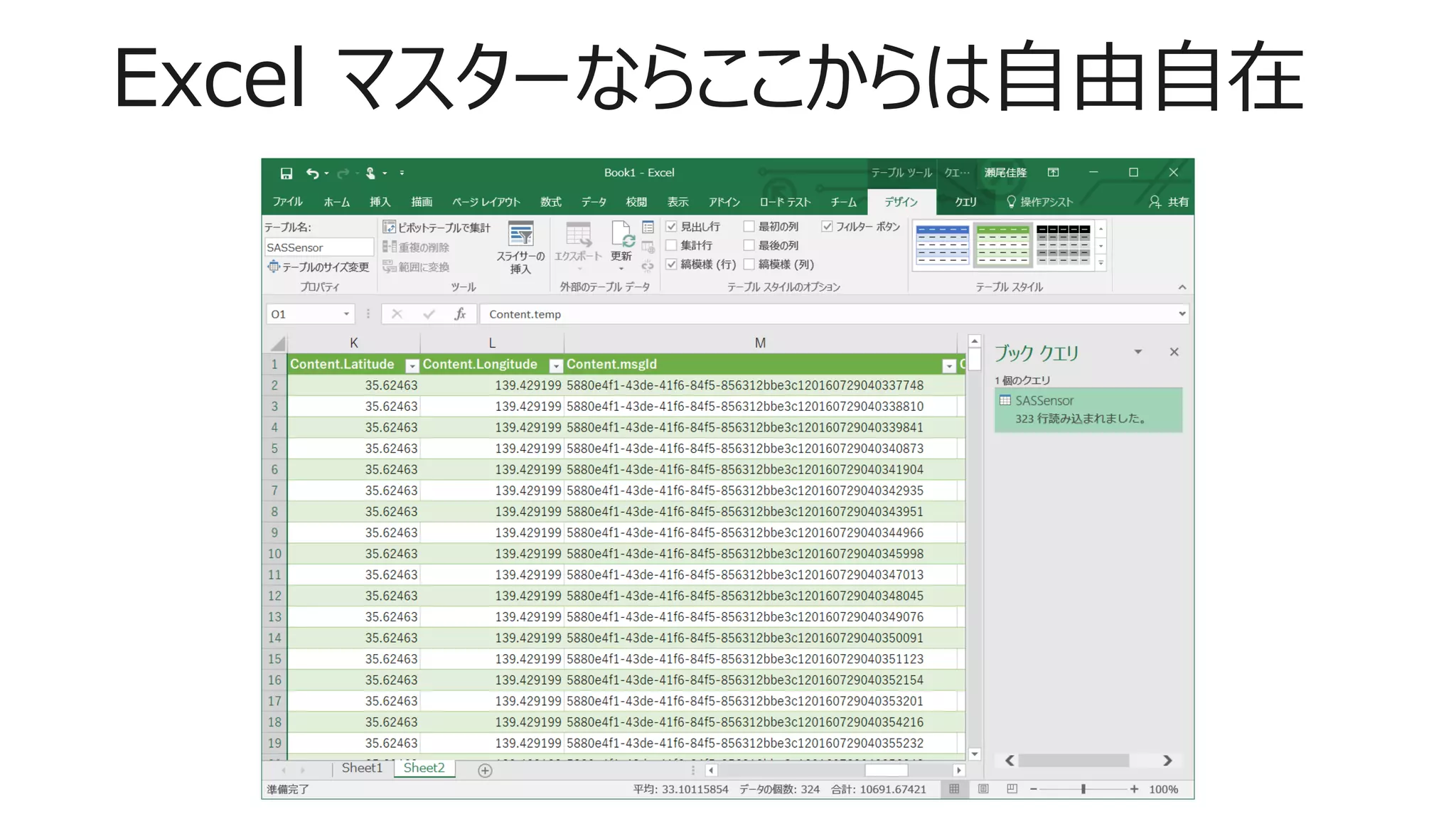The width and height of the screenshot is (1456, 819).
Task: Enable 最後の列 last column checkbox
Action: 749,245
